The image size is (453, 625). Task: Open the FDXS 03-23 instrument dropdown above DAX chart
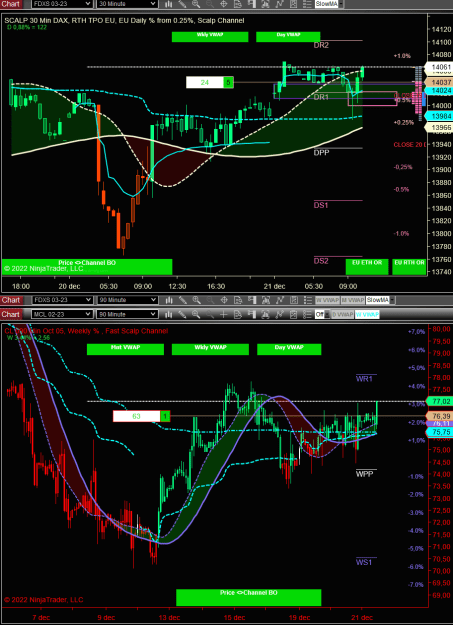[x=62, y=4]
